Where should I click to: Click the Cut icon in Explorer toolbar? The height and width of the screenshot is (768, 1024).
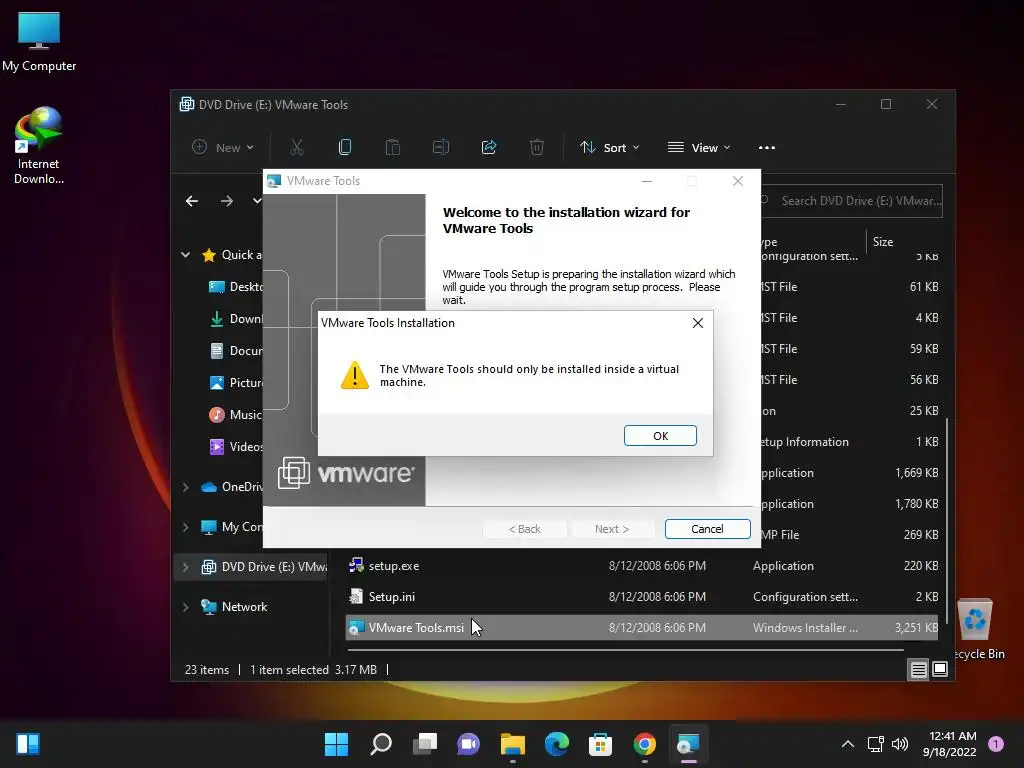(296, 148)
